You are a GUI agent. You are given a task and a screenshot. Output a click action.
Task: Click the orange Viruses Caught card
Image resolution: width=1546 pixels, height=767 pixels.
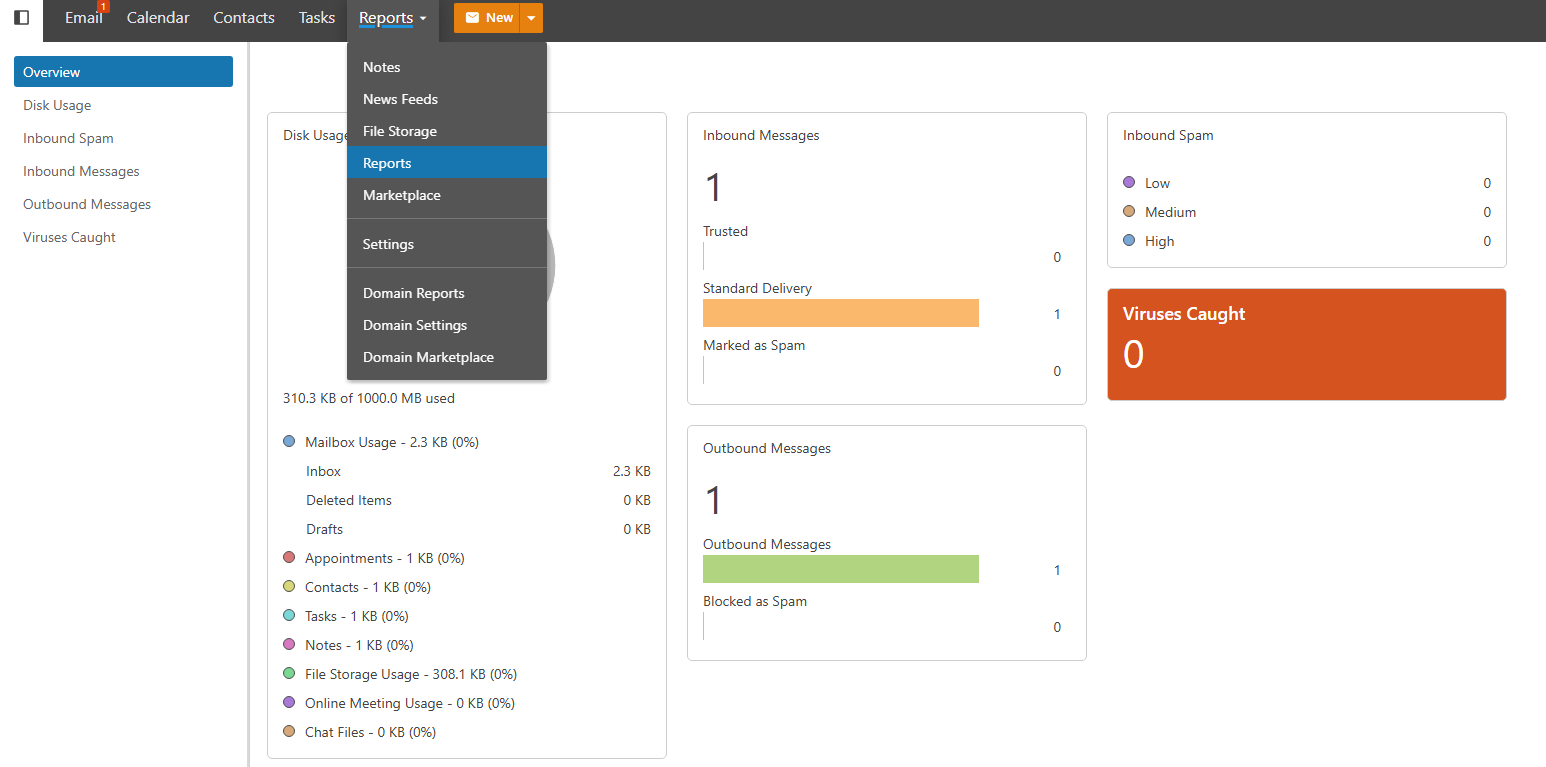click(x=1306, y=344)
